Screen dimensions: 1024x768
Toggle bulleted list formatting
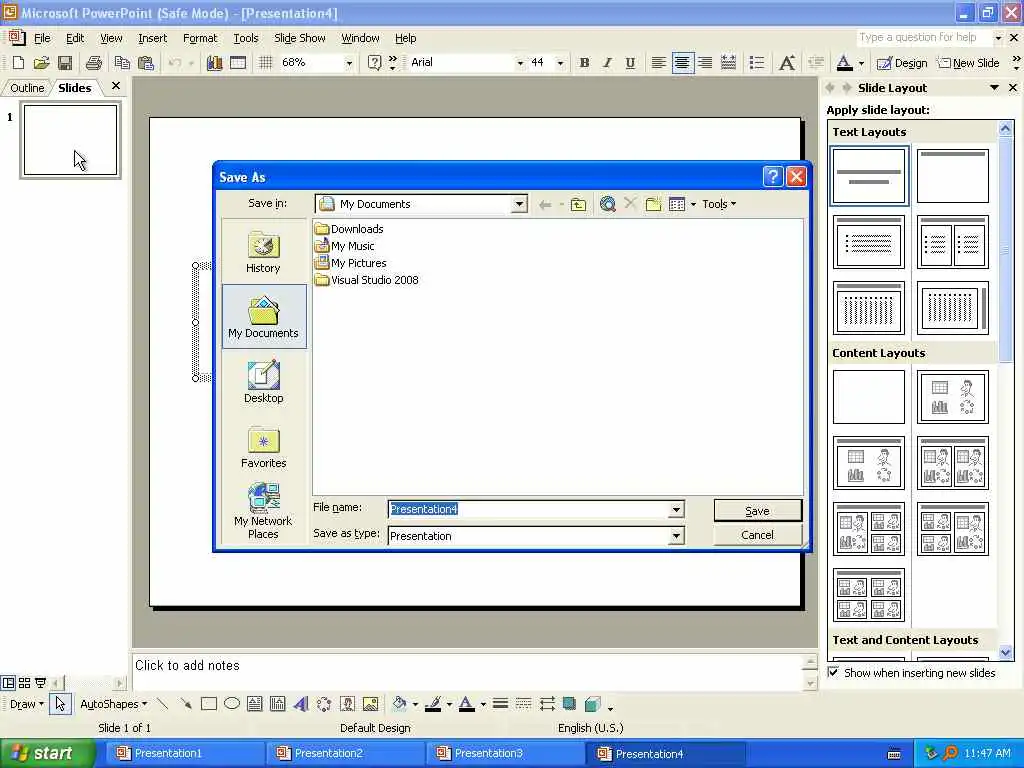point(757,63)
